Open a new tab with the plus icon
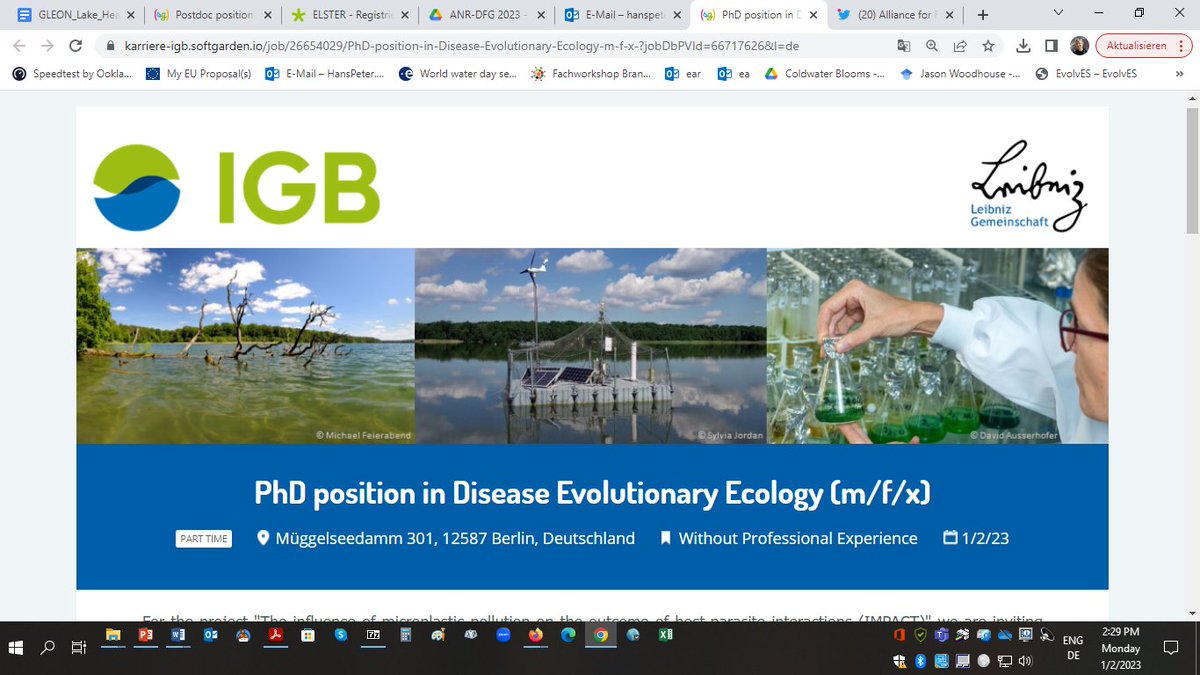The image size is (1200, 675). 982,16
